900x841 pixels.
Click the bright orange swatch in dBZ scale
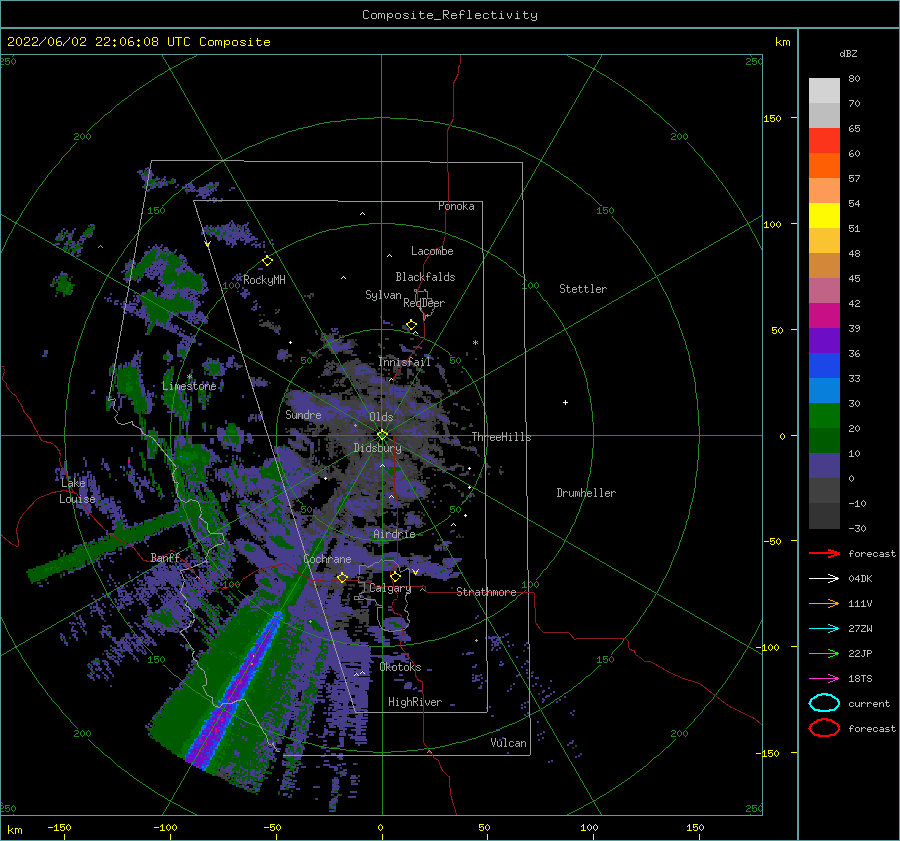[824, 165]
